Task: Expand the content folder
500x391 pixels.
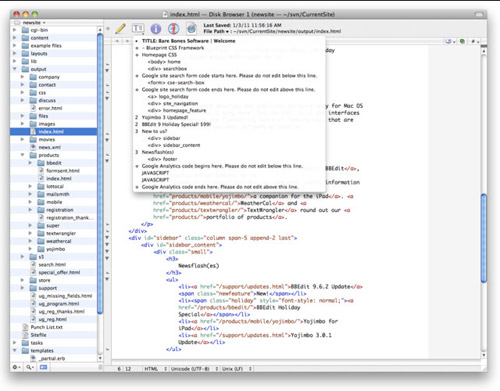Action: tap(15, 38)
